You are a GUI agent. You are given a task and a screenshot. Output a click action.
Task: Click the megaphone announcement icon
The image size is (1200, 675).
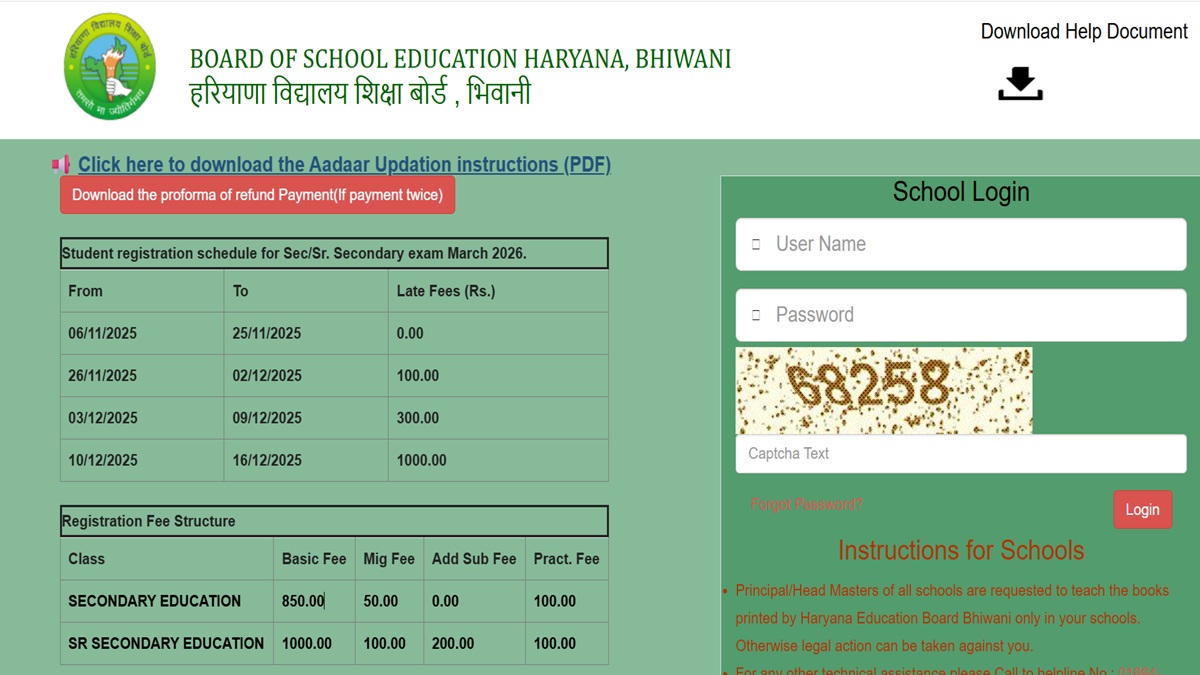coord(62,165)
